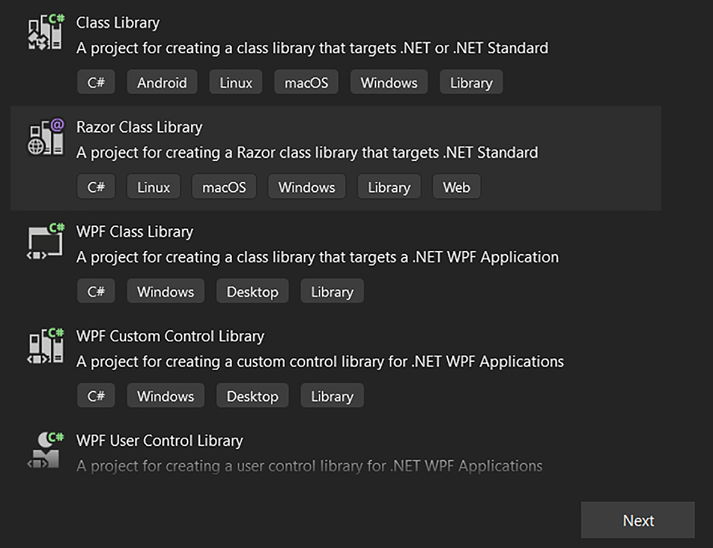Image resolution: width=713 pixels, height=548 pixels.
Task: Click the macOS tag under Class Library
Action: point(306,82)
